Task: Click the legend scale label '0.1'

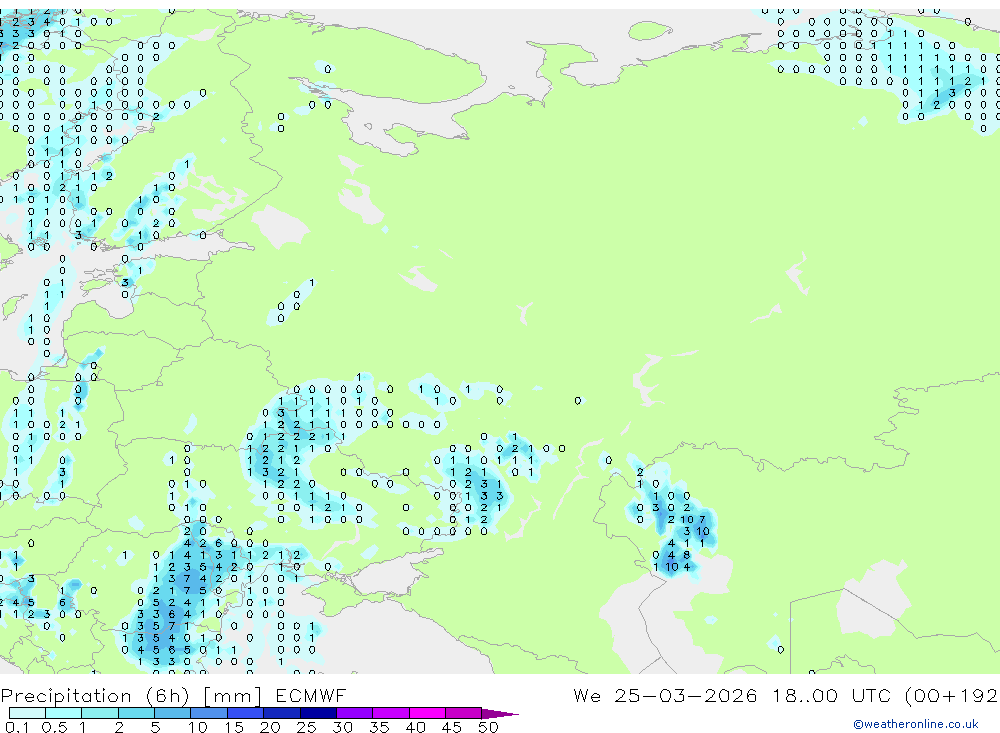Action: tap(17, 727)
